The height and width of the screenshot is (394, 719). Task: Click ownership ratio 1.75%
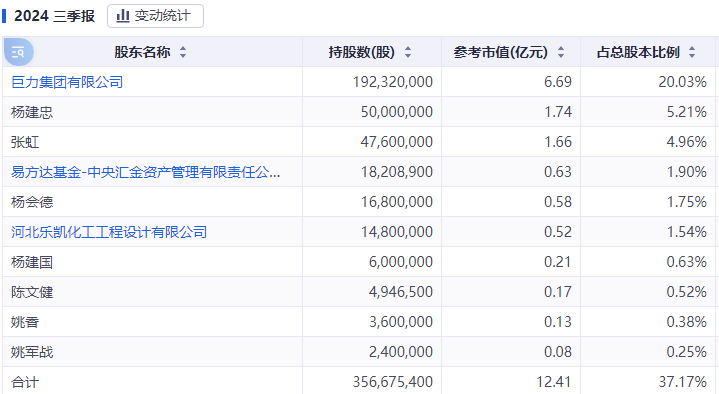[x=686, y=202]
